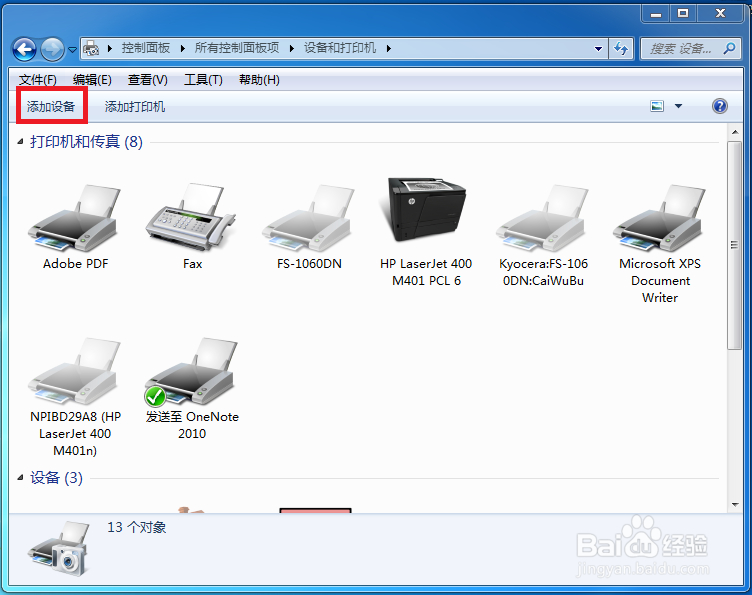Open the view options dropdown arrow
The image size is (752, 595).
point(678,106)
